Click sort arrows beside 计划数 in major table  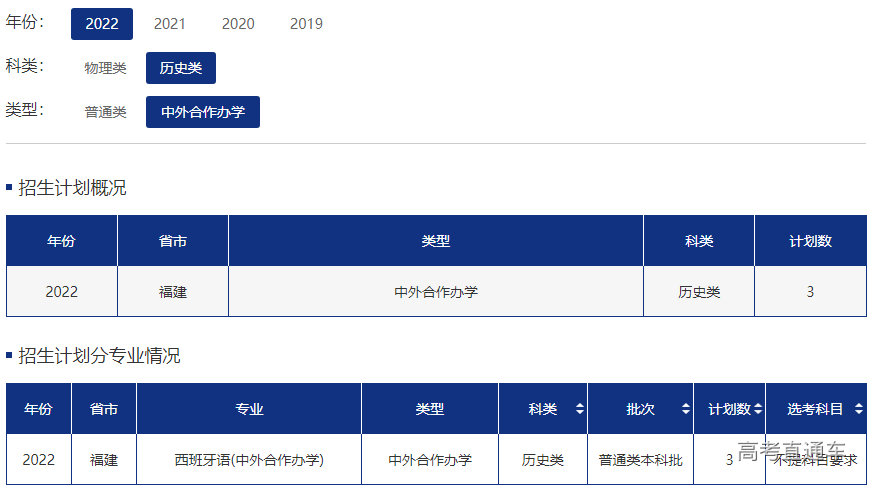pyautogui.click(x=758, y=409)
